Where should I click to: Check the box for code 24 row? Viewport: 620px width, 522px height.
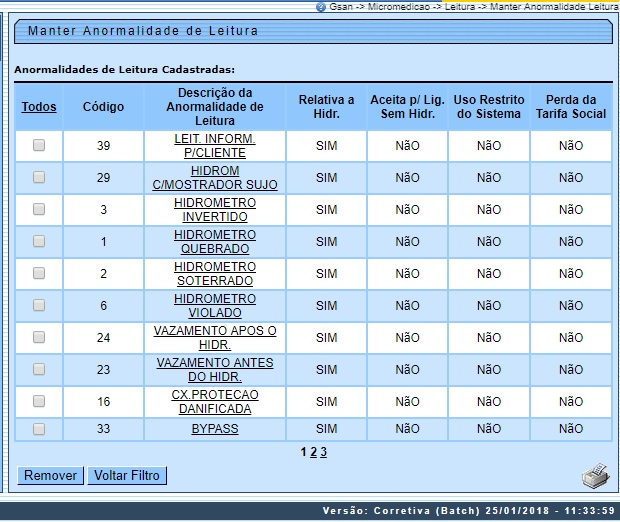[39, 338]
